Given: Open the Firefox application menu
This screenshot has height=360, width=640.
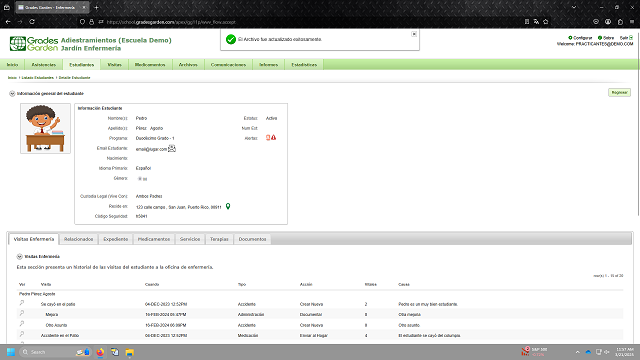Looking at the screenshot, I should (632, 22).
